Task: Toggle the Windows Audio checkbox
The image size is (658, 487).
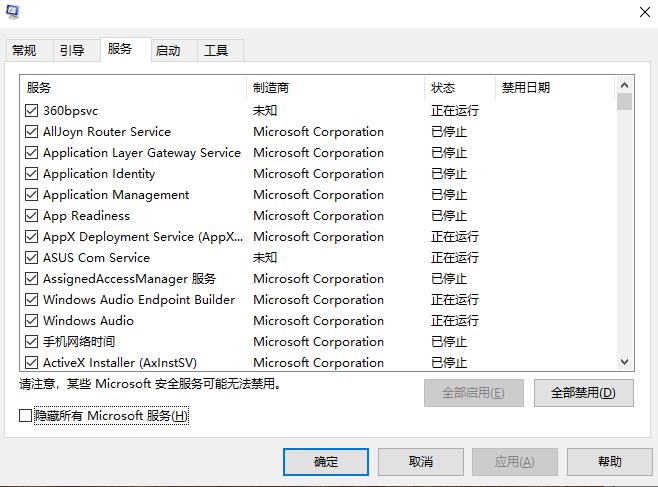Action: pyautogui.click(x=31, y=320)
